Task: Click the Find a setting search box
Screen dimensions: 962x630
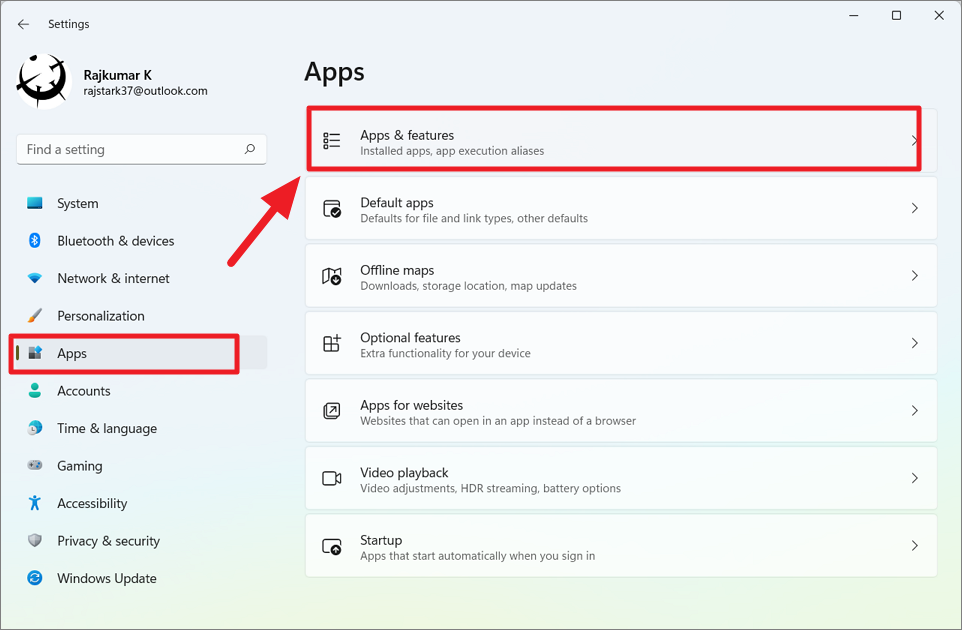Action: [x=130, y=149]
